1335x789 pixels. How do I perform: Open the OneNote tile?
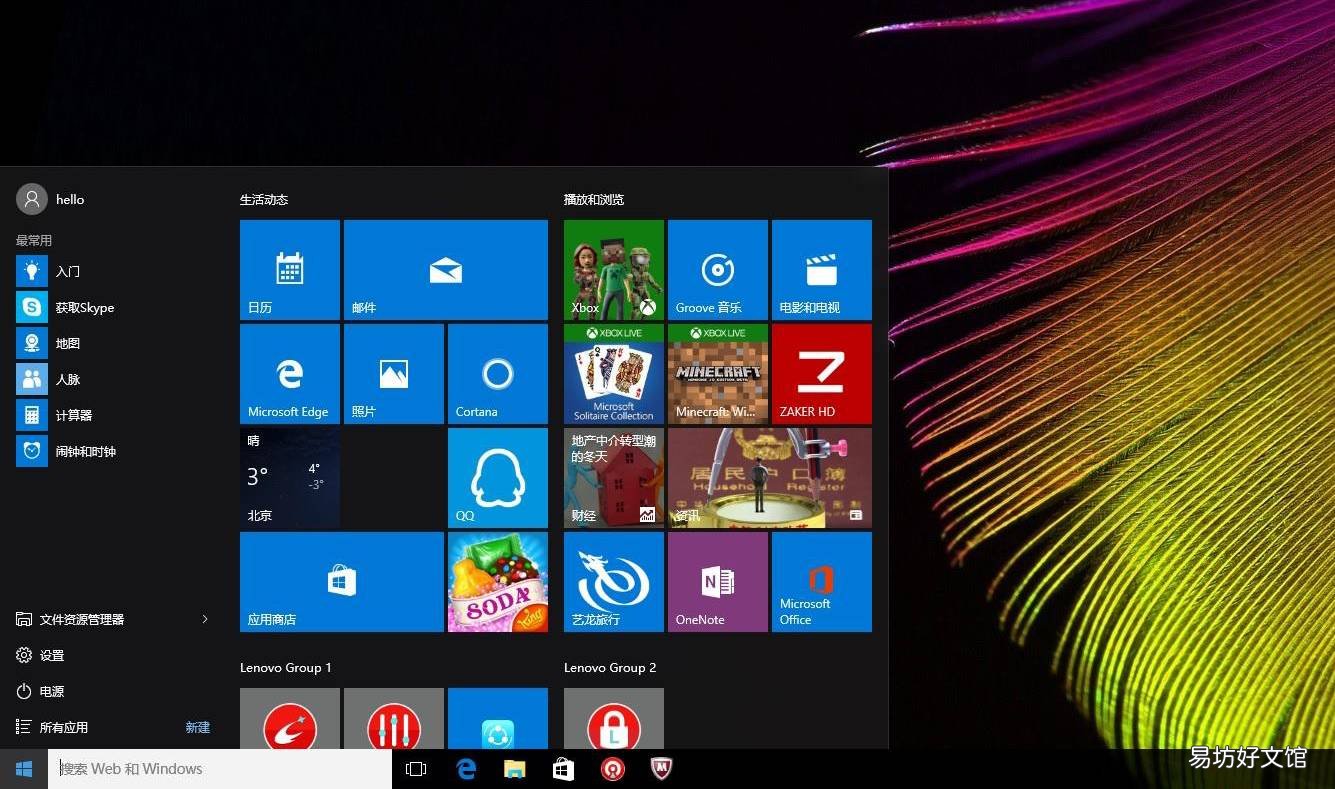coord(718,582)
